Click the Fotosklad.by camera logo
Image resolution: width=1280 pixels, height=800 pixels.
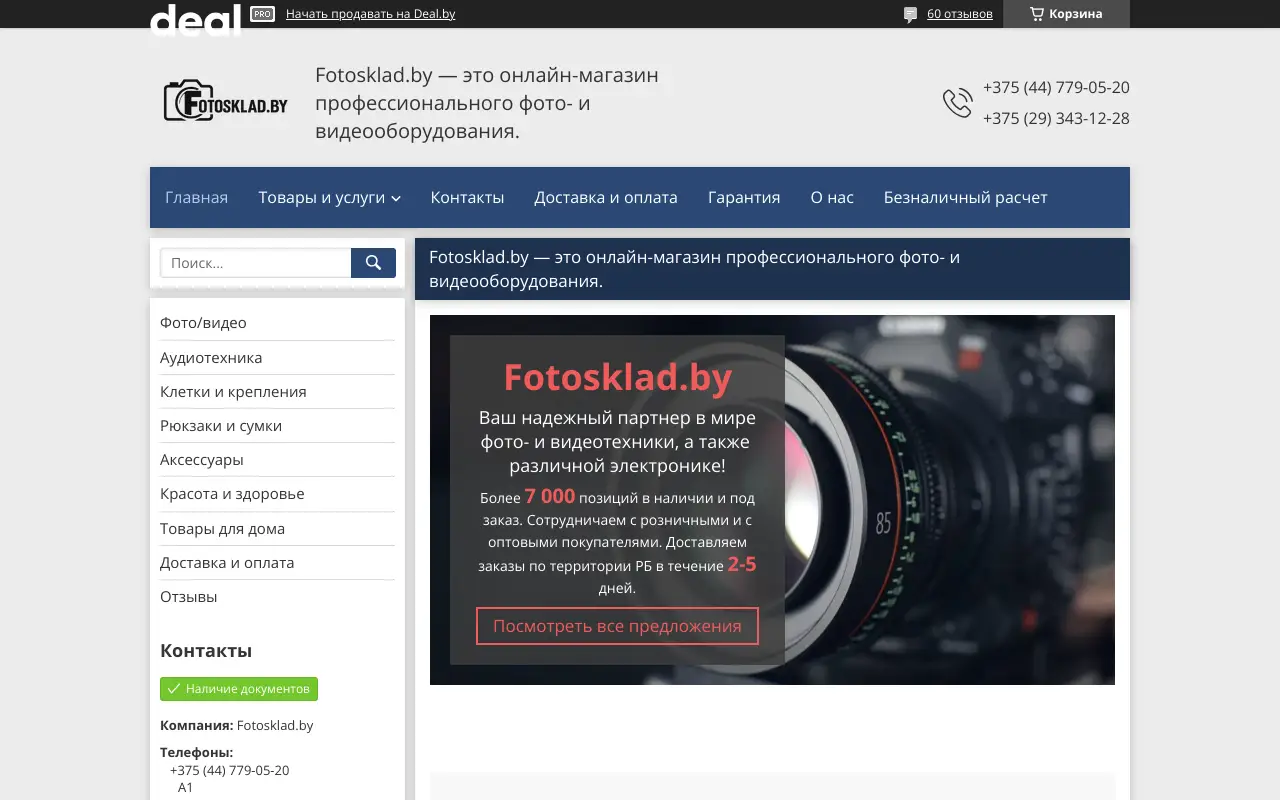point(225,100)
